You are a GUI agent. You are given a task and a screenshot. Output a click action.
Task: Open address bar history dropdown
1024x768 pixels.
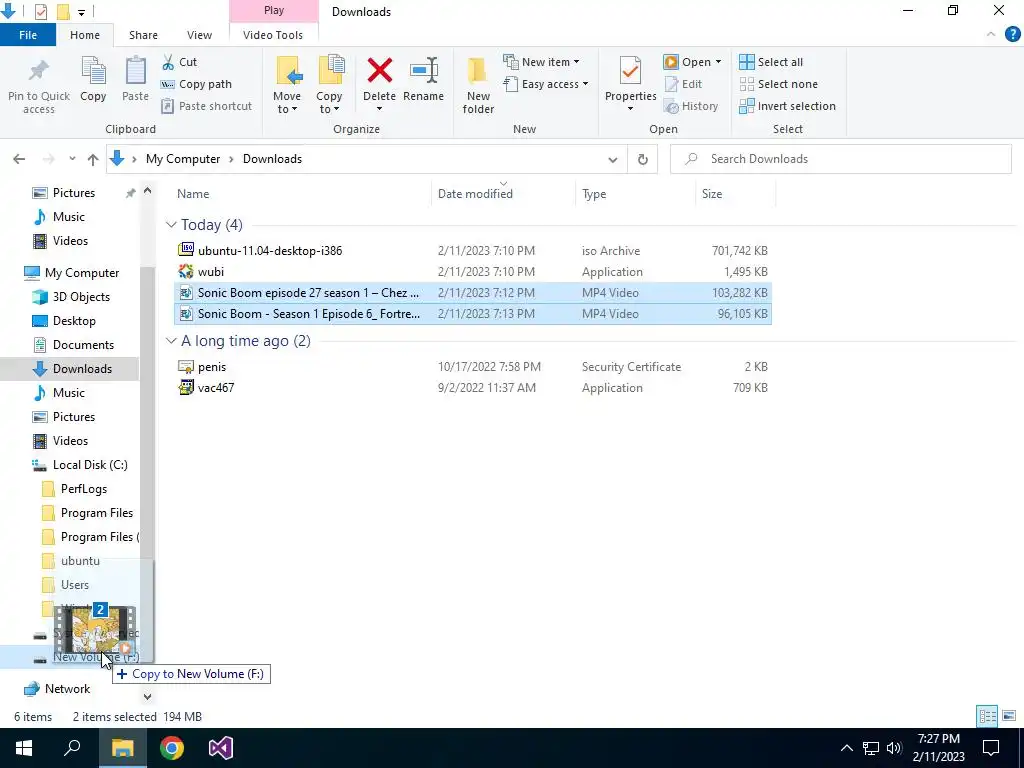point(613,159)
